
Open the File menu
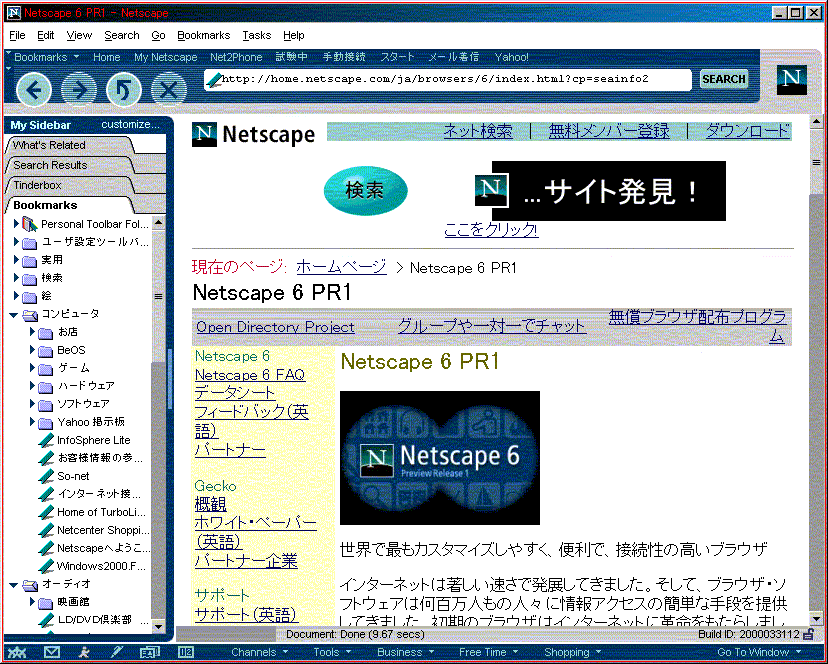point(17,35)
